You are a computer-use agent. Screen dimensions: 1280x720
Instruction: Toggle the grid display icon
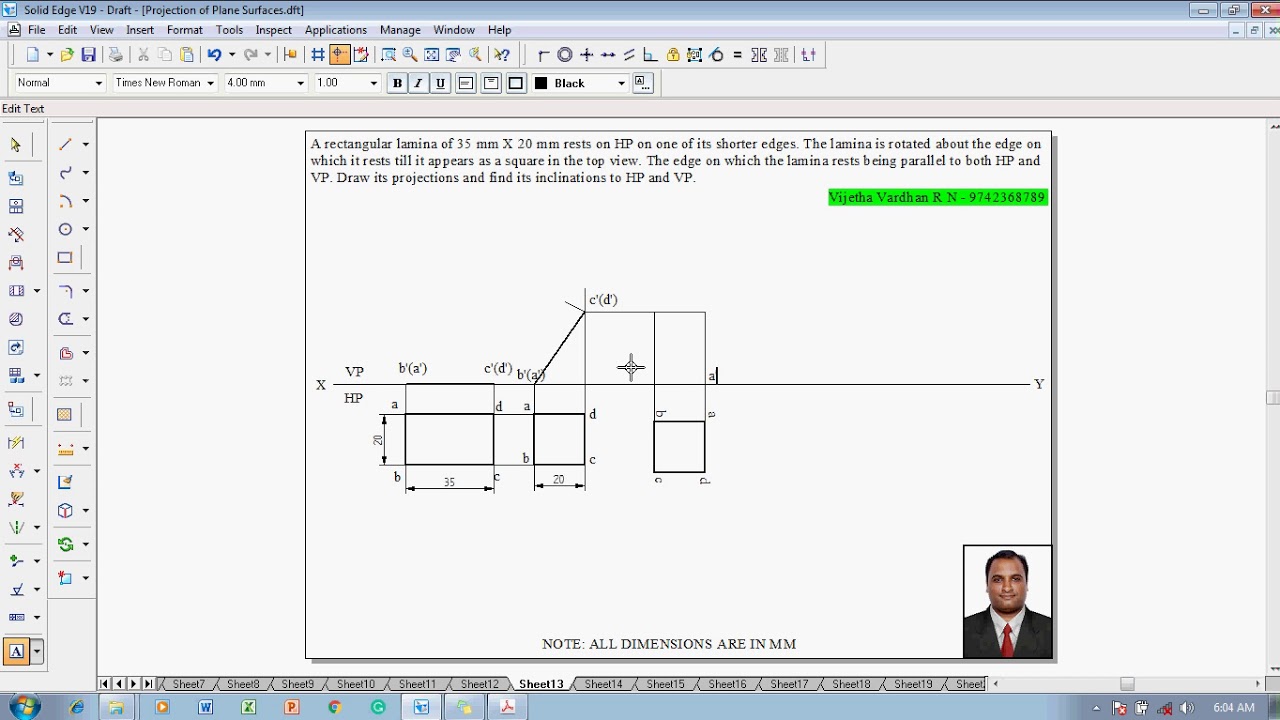(x=318, y=55)
